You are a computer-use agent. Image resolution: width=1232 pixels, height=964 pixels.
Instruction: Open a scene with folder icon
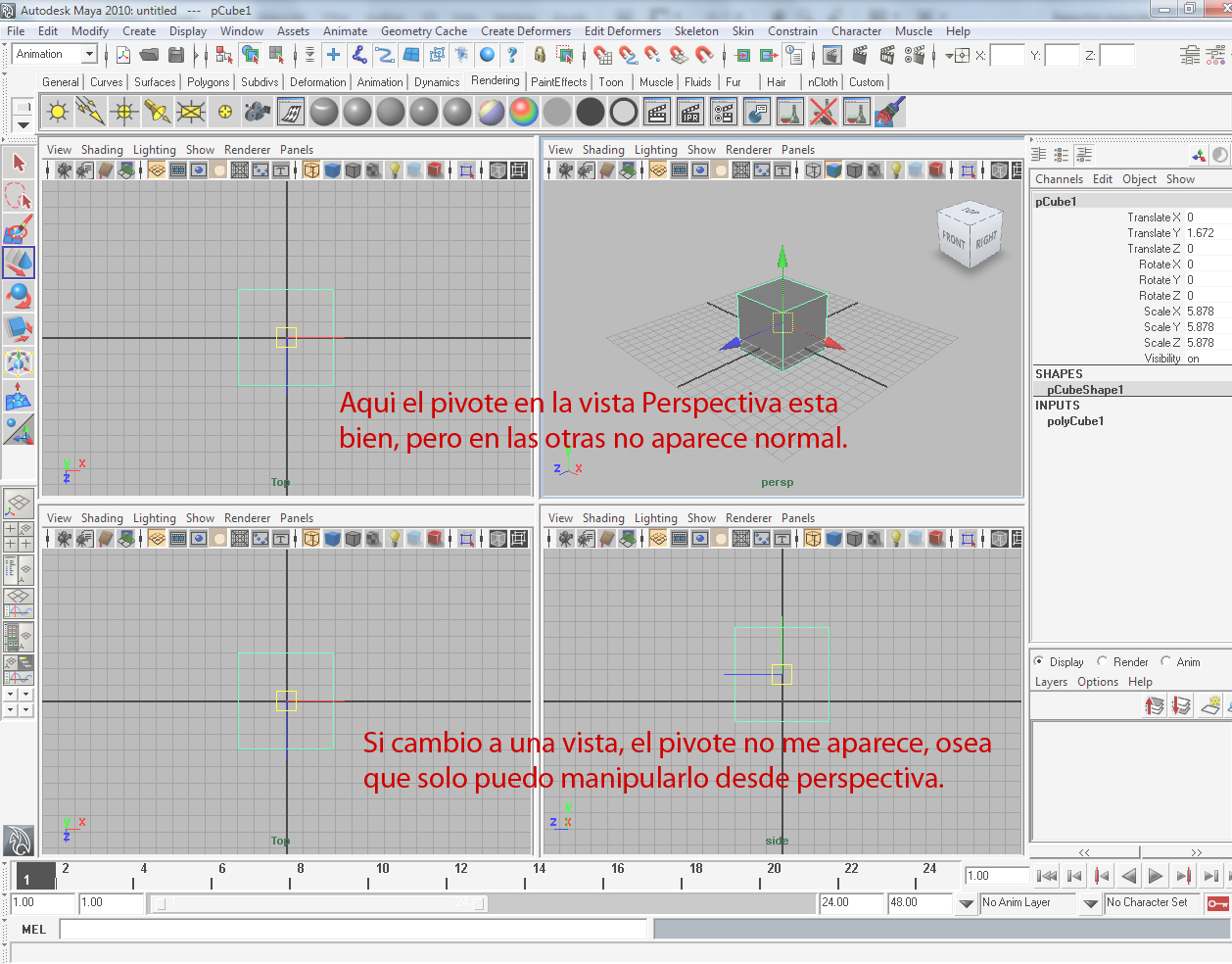coord(149,55)
